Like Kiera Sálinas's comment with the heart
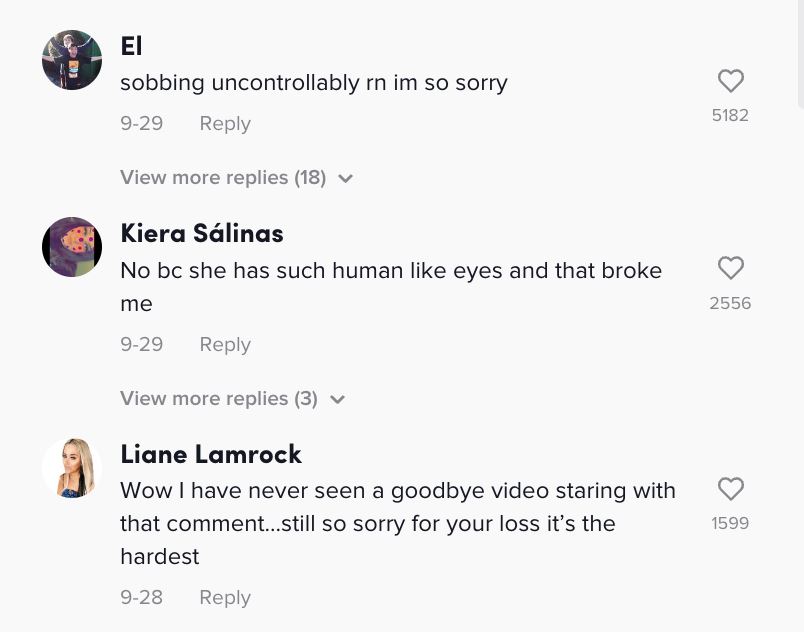 (731, 268)
